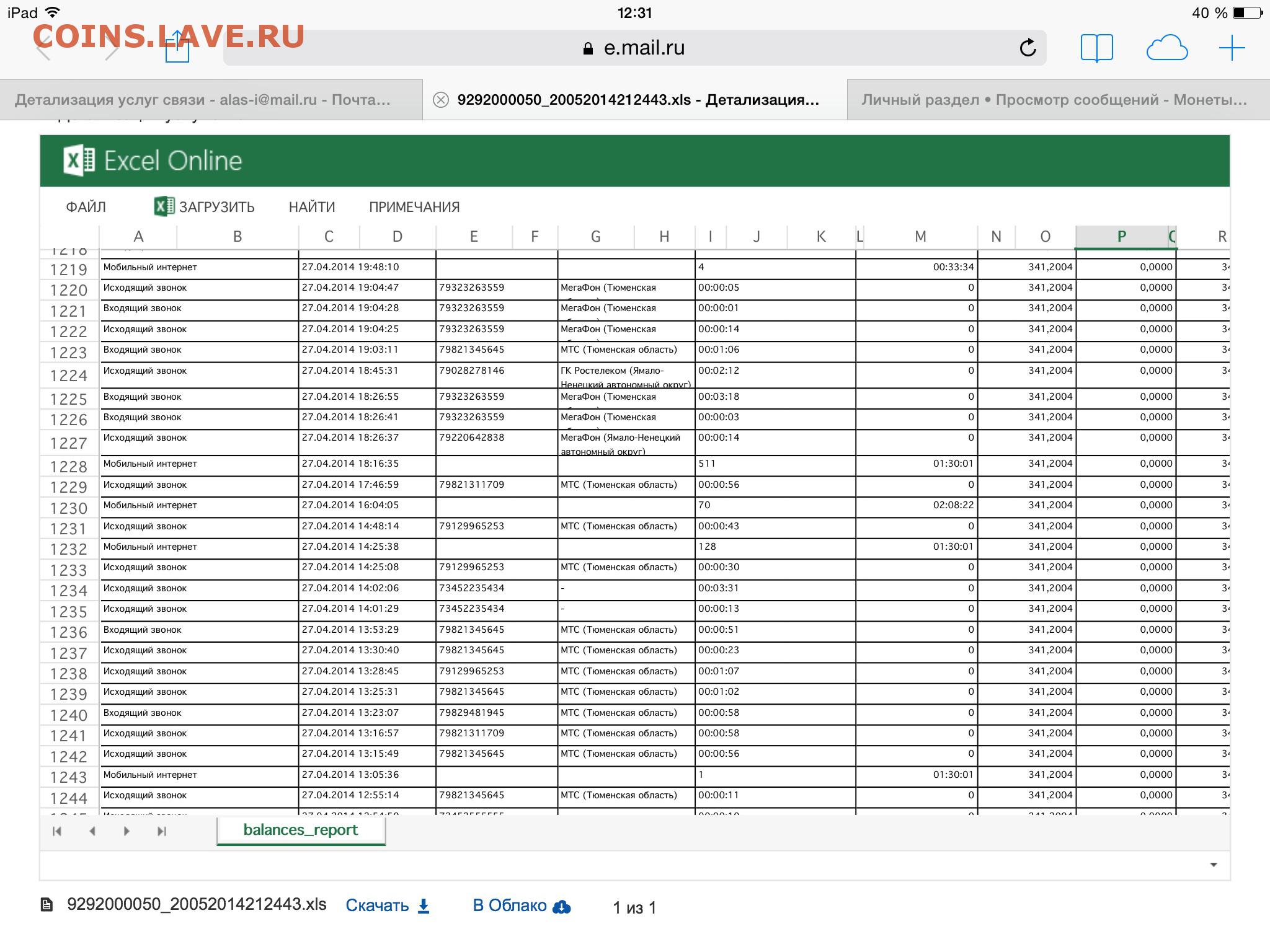Click '0,0000' cell in row 1243
This screenshot has width=1270, height=952.
coord(1126,777)
